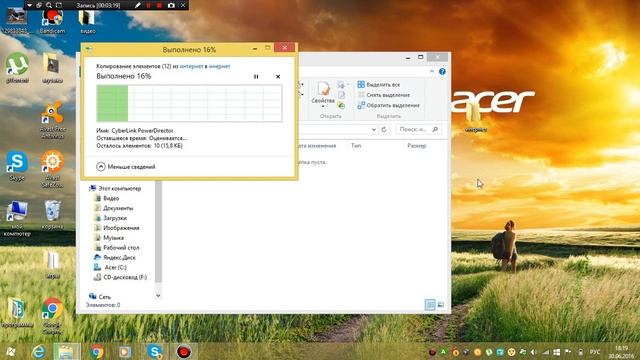Open Internet Explorer from taskbar
The height and width of the screenshot is (360, 640).
[x=39, y=351]
